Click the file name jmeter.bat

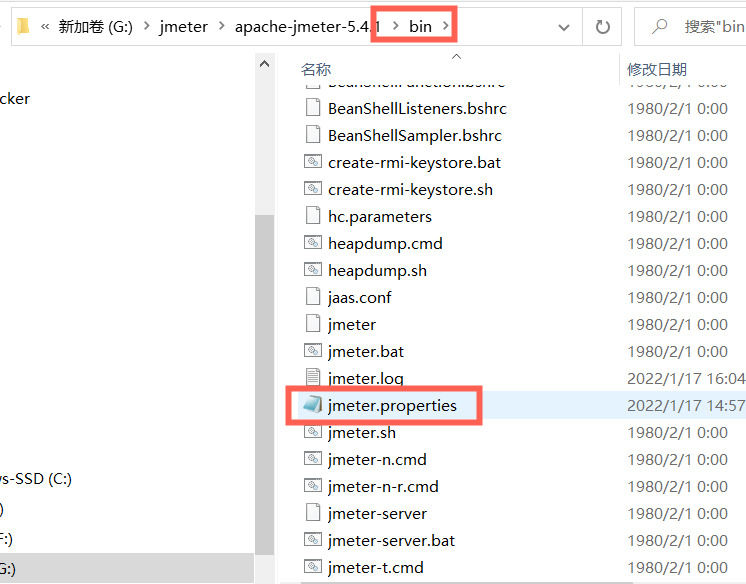click(x=365, y=352)
